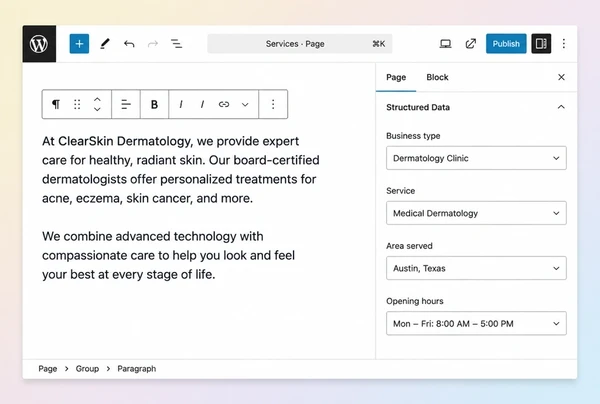Toggle first italic formatting button
This screenshot has height=404, width=600.
181,104
